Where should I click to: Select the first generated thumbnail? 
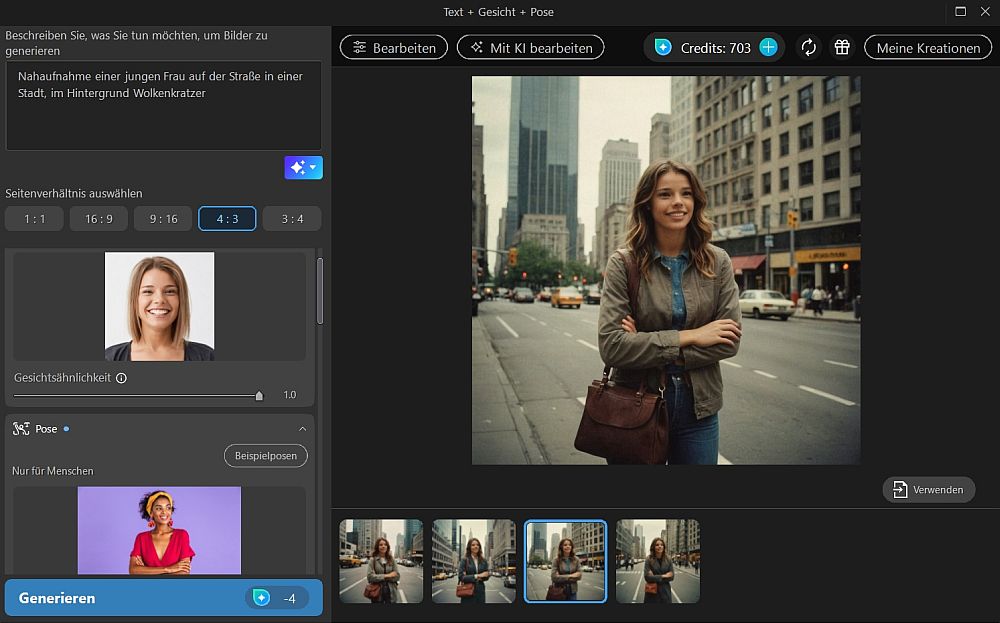point(381,561)
